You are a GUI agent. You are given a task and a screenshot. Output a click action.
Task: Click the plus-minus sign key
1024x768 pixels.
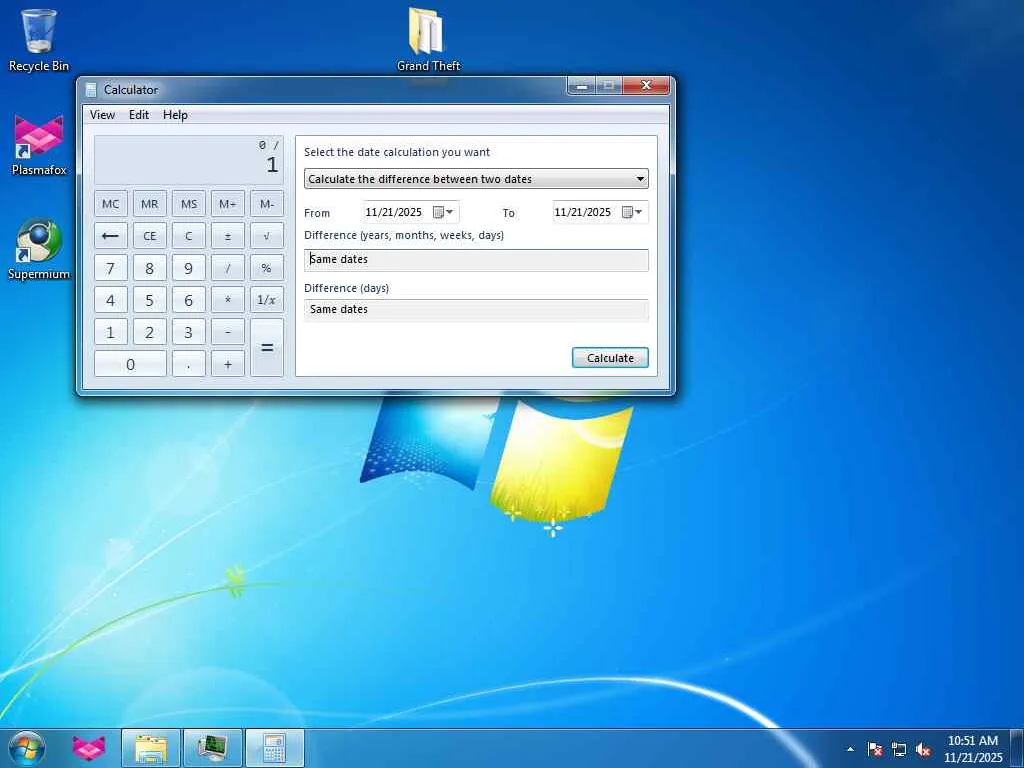point(228,236)
